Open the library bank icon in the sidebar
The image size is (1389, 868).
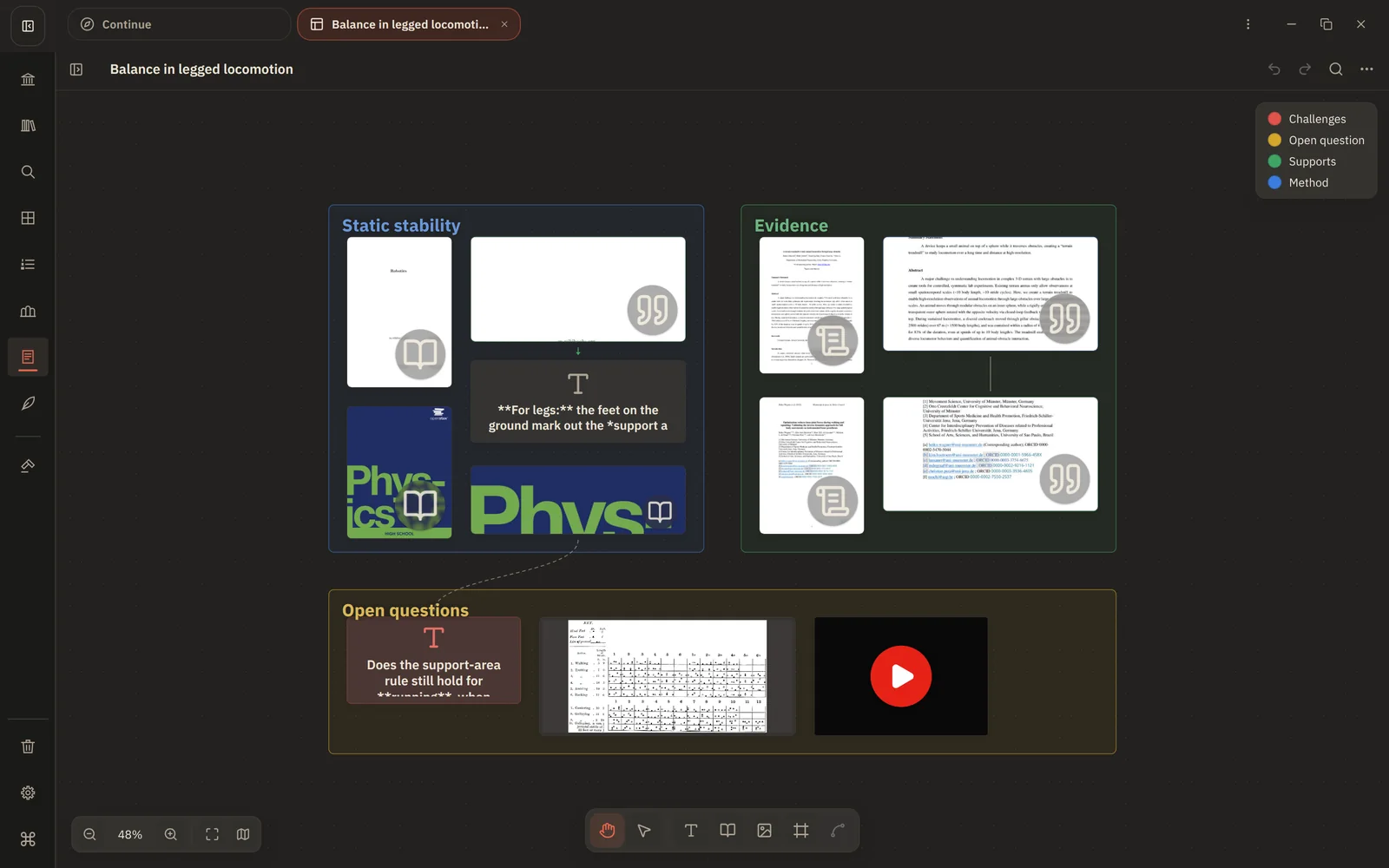28,80
